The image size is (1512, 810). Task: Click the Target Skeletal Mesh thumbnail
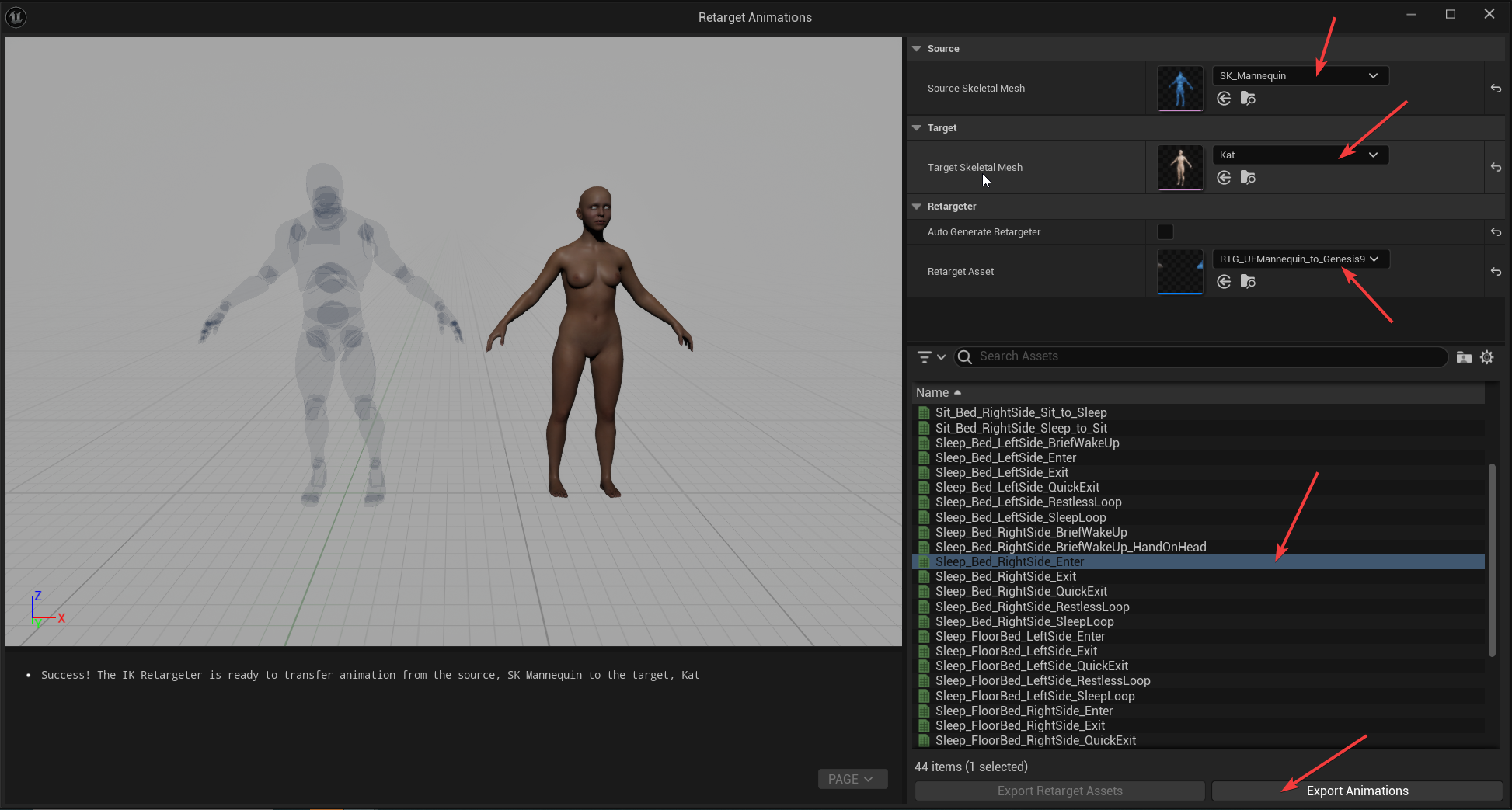pos(1180,167)
